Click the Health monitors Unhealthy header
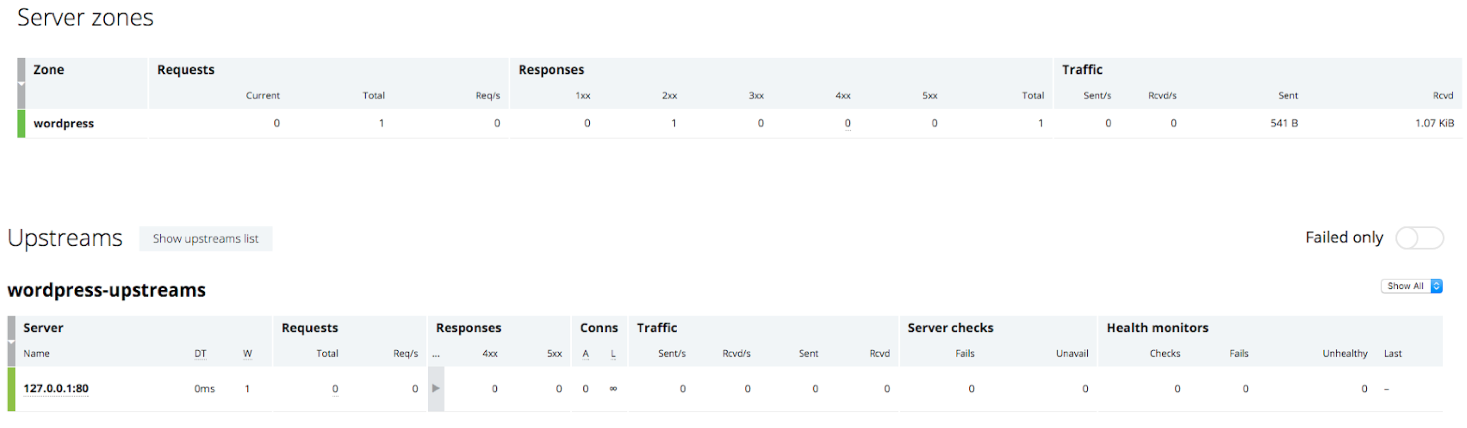The width and height of the screenshot is (1467, 428). point(1345,354)
